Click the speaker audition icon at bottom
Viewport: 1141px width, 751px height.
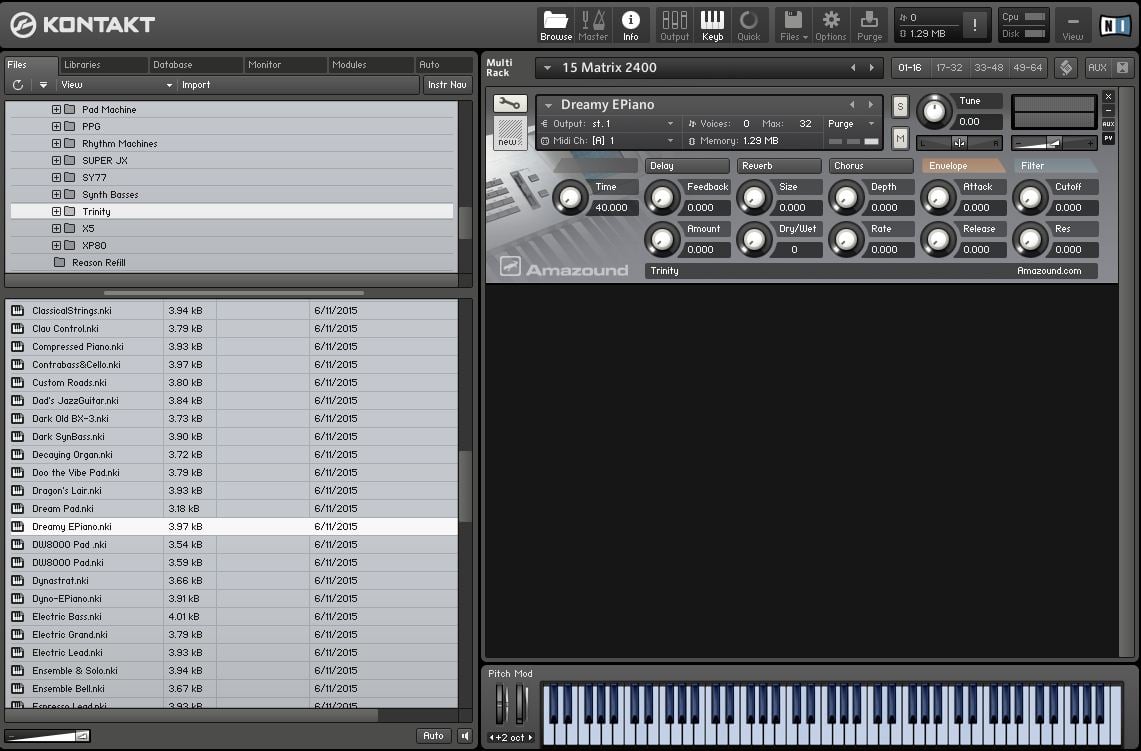(465, 736)
